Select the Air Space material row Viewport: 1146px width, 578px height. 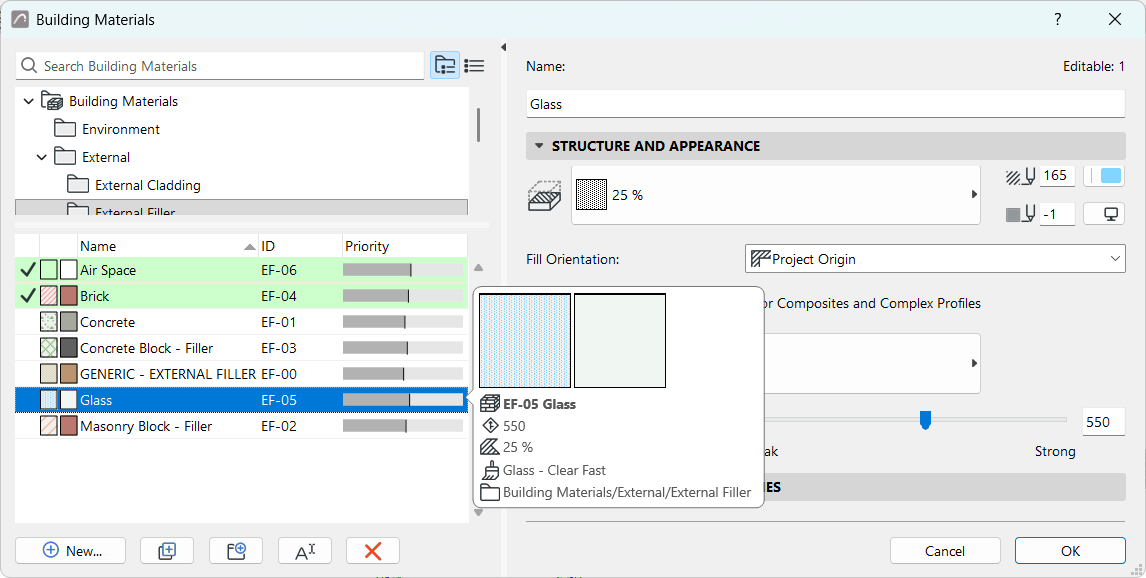point(241,270)
